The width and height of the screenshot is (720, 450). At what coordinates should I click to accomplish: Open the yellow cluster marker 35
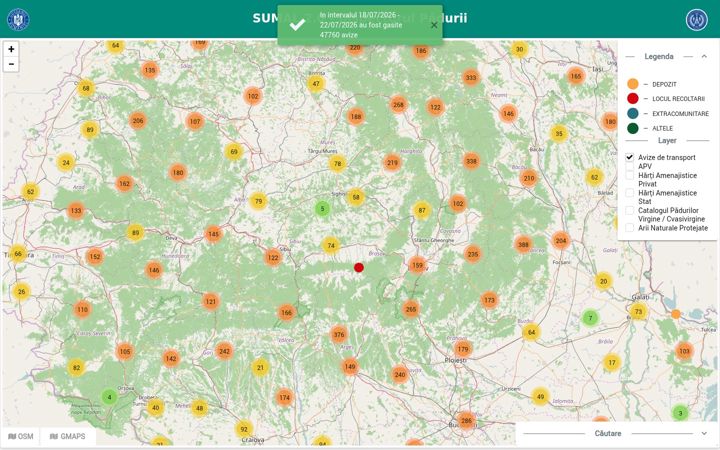(x=559, y=134)
